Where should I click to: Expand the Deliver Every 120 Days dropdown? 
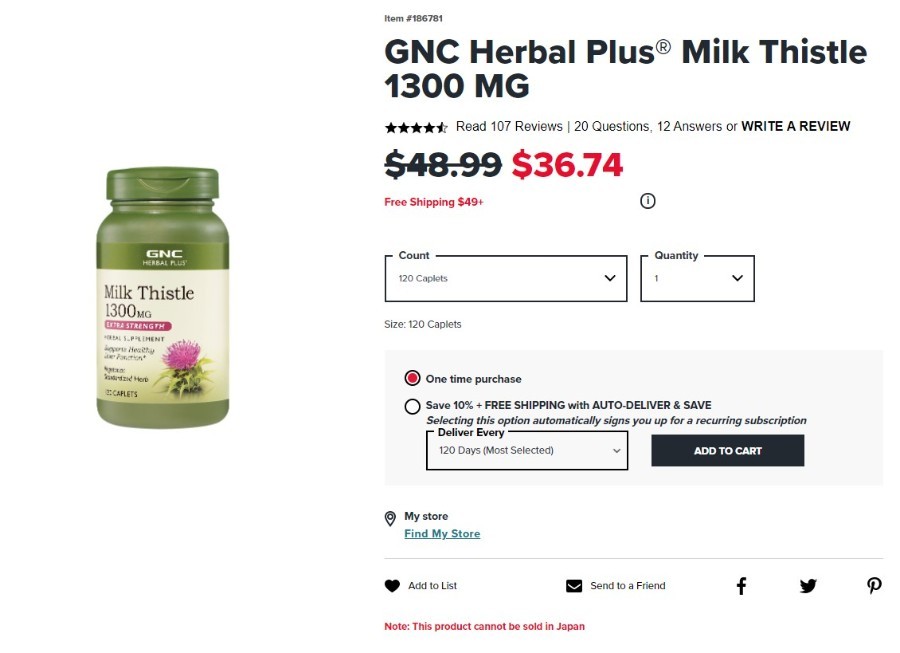point(527,450)
